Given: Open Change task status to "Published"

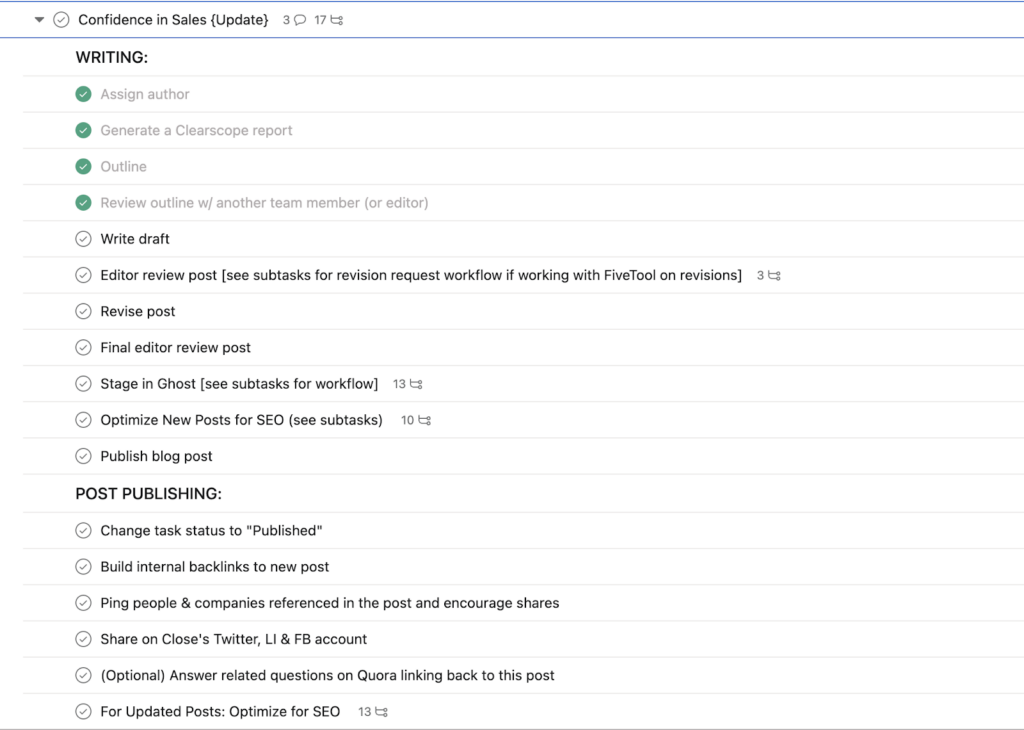Looking at the screenshot, I should (x=212, y=530).
